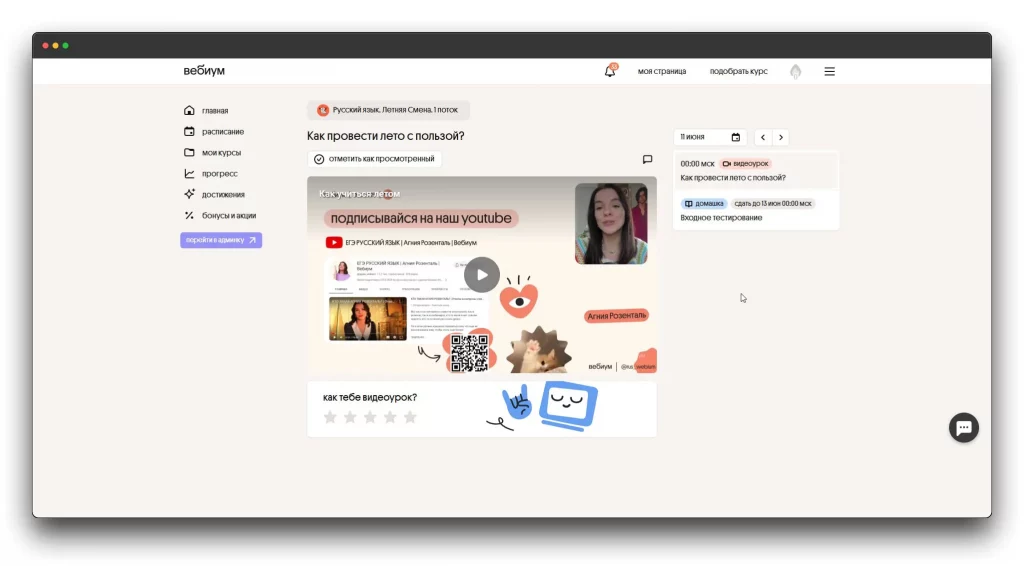Open the 11 июня date picker
Image resolution: width=1024 pixels, height=566 pixels.
(710, 137)
